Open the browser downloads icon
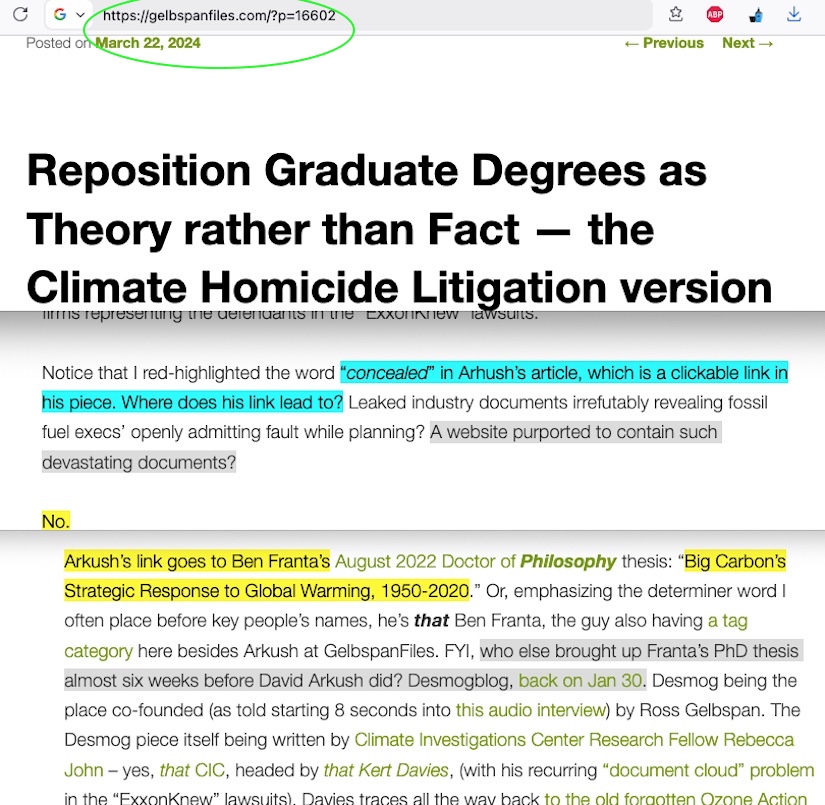825x805 pixels. pyautogui.click(x=794, y=14)
